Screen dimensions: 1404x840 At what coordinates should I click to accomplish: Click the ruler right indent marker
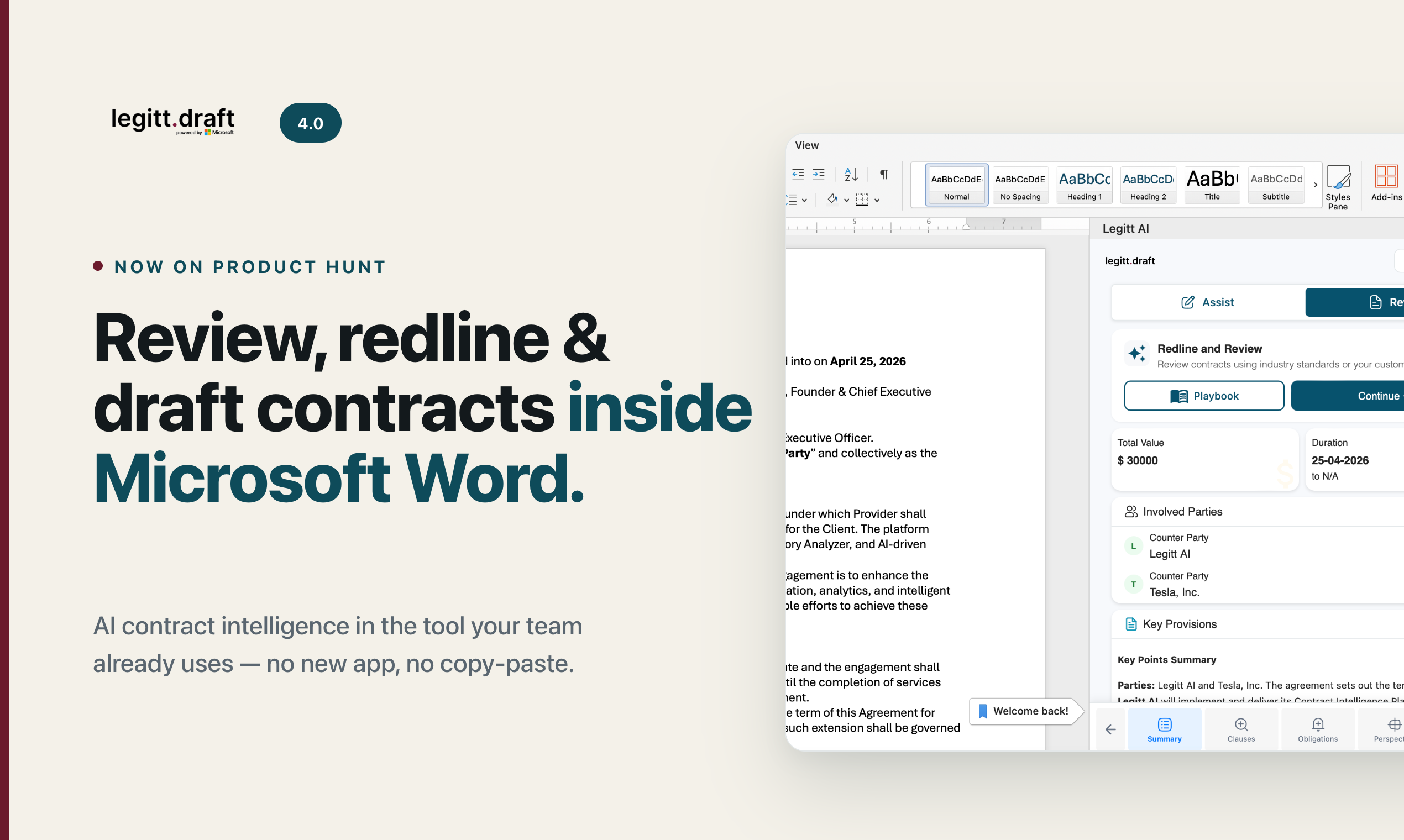coord(966,227)
